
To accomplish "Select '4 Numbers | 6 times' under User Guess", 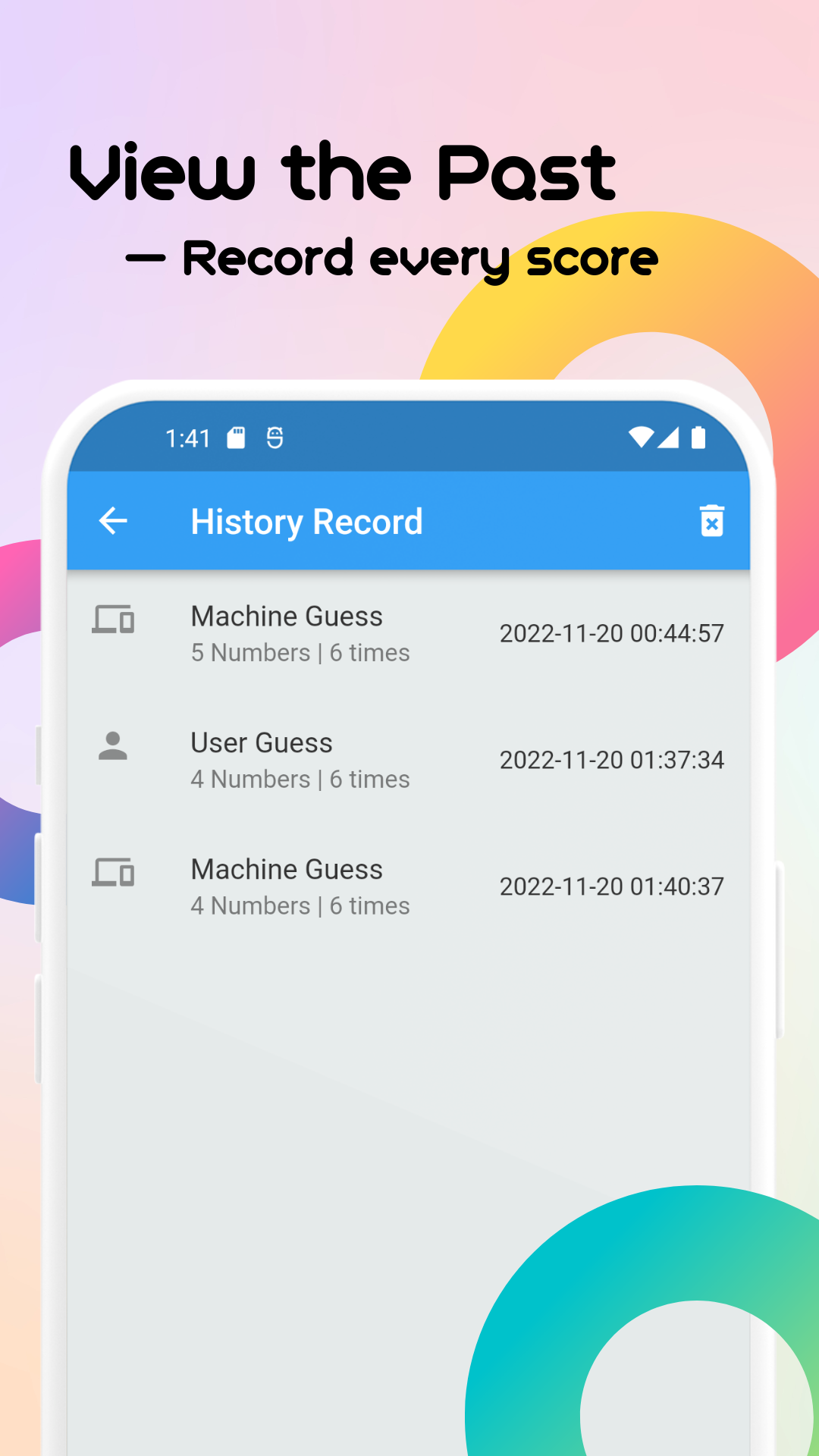I will pos(300,780).
